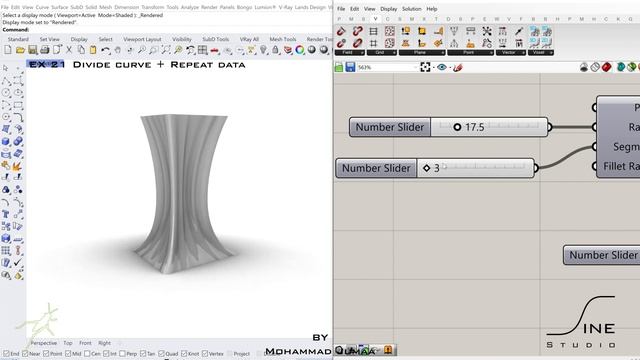Click the Grasshopper Zoom Extents frame icon

425,67
